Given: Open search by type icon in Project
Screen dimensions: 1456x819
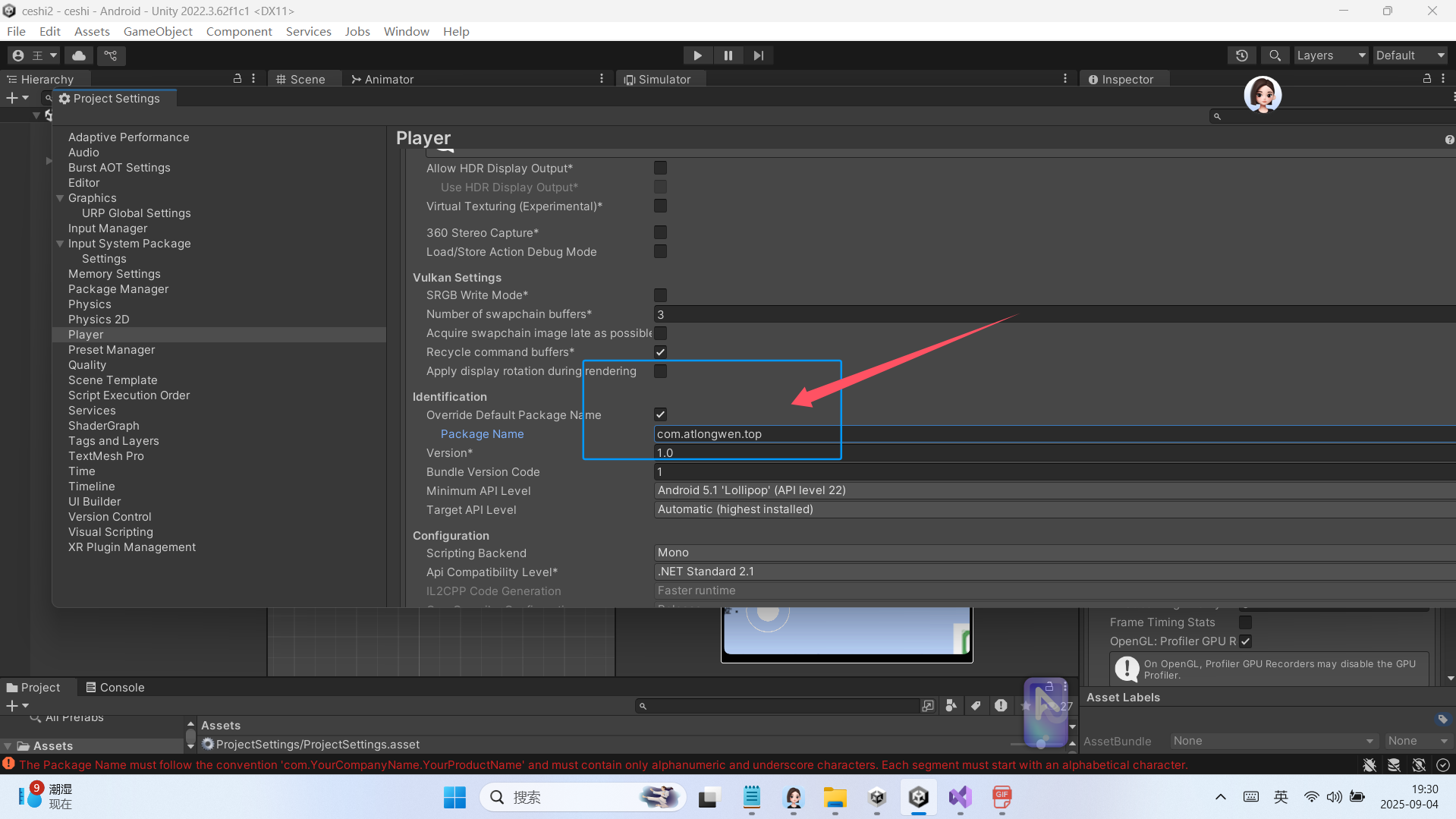Looking at the screenshot, I should point(951,706).
